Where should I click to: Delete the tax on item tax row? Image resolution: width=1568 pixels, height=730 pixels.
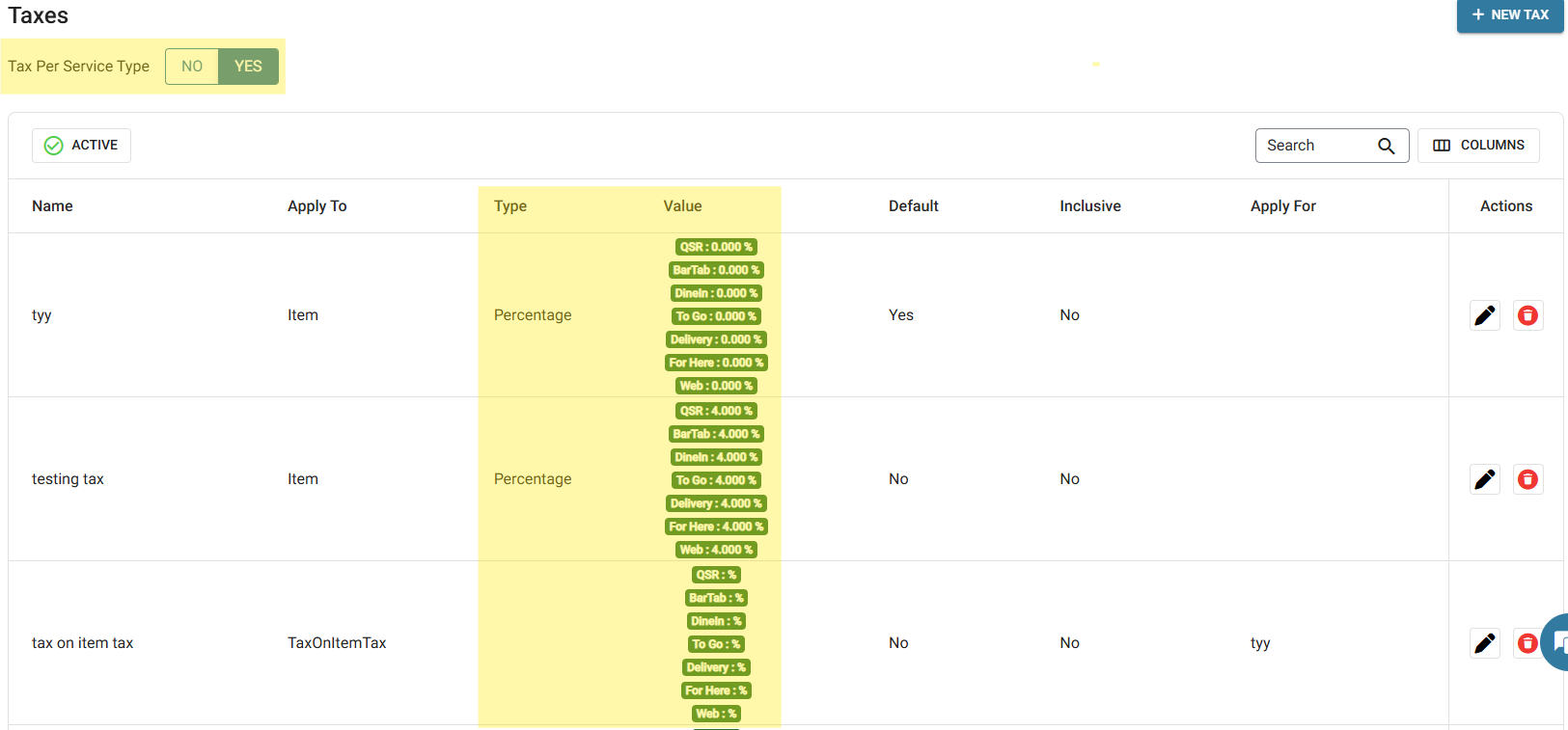[x=1527, y=643]
